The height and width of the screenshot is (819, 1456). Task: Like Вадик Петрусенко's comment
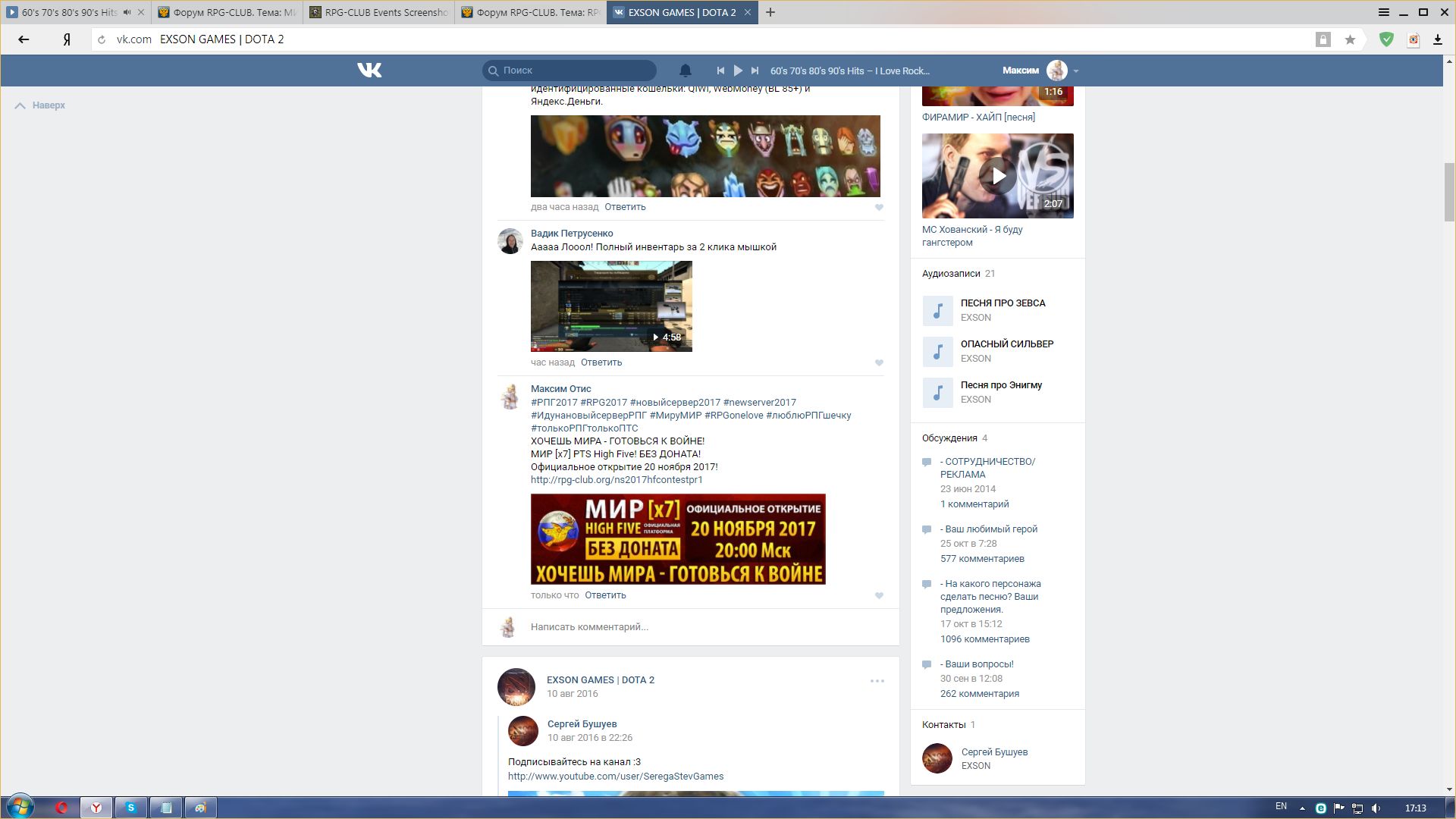[879, 362]
